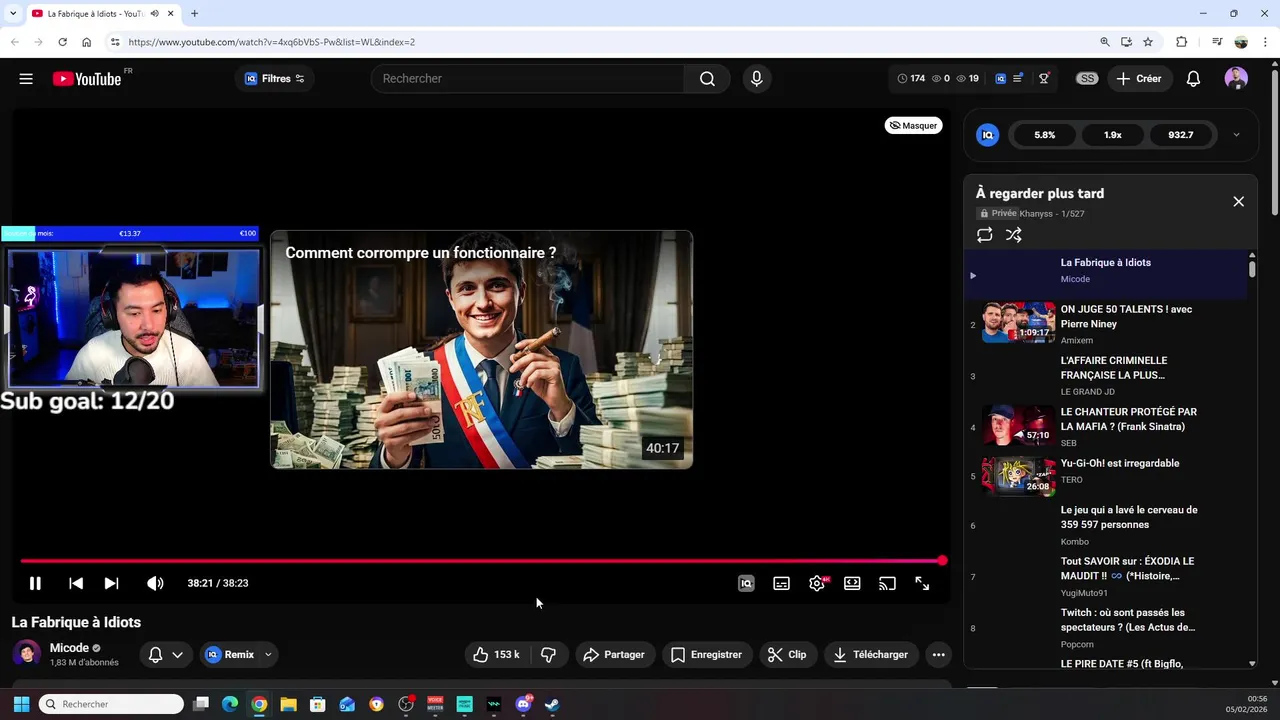Viewport: 1280px width, 720px height.
Task: Open Discord from the taskbar
Action: point(523,704)
